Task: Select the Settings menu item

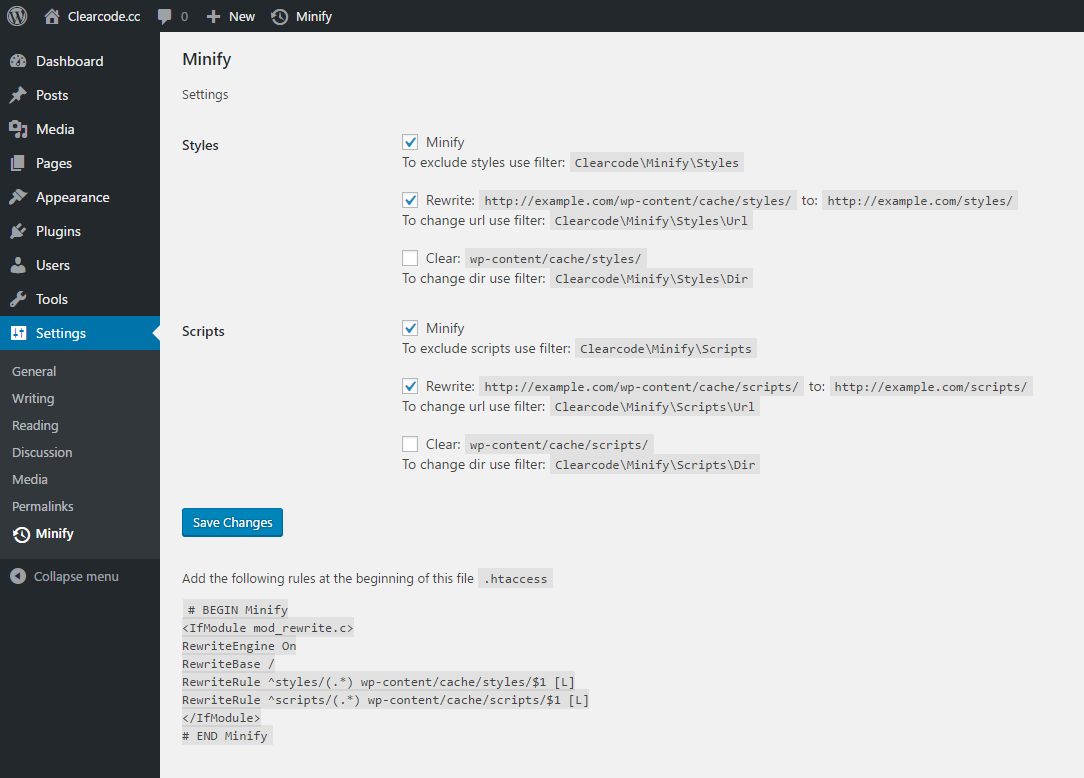Action: (x=80, y=333)
